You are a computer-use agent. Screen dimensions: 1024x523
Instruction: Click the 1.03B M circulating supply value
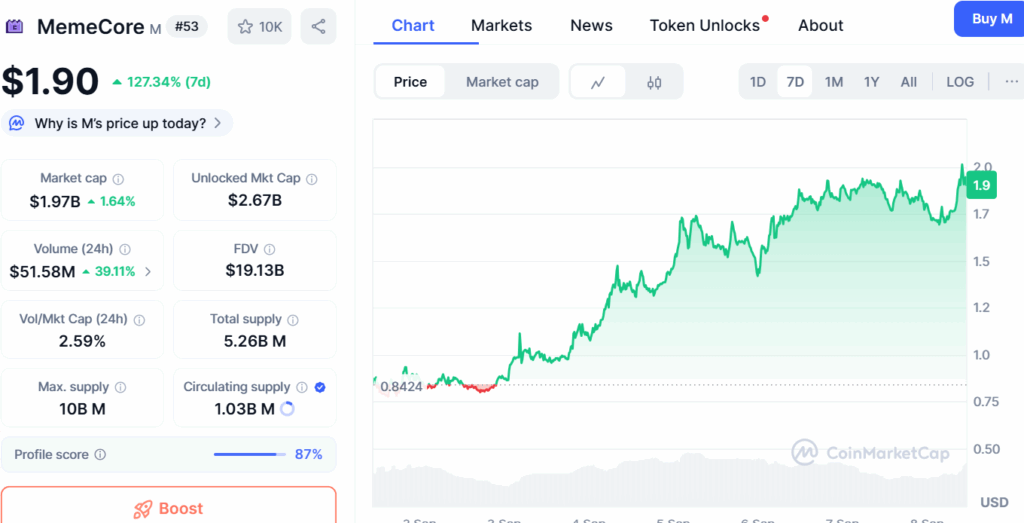click(x=244, y=409)
